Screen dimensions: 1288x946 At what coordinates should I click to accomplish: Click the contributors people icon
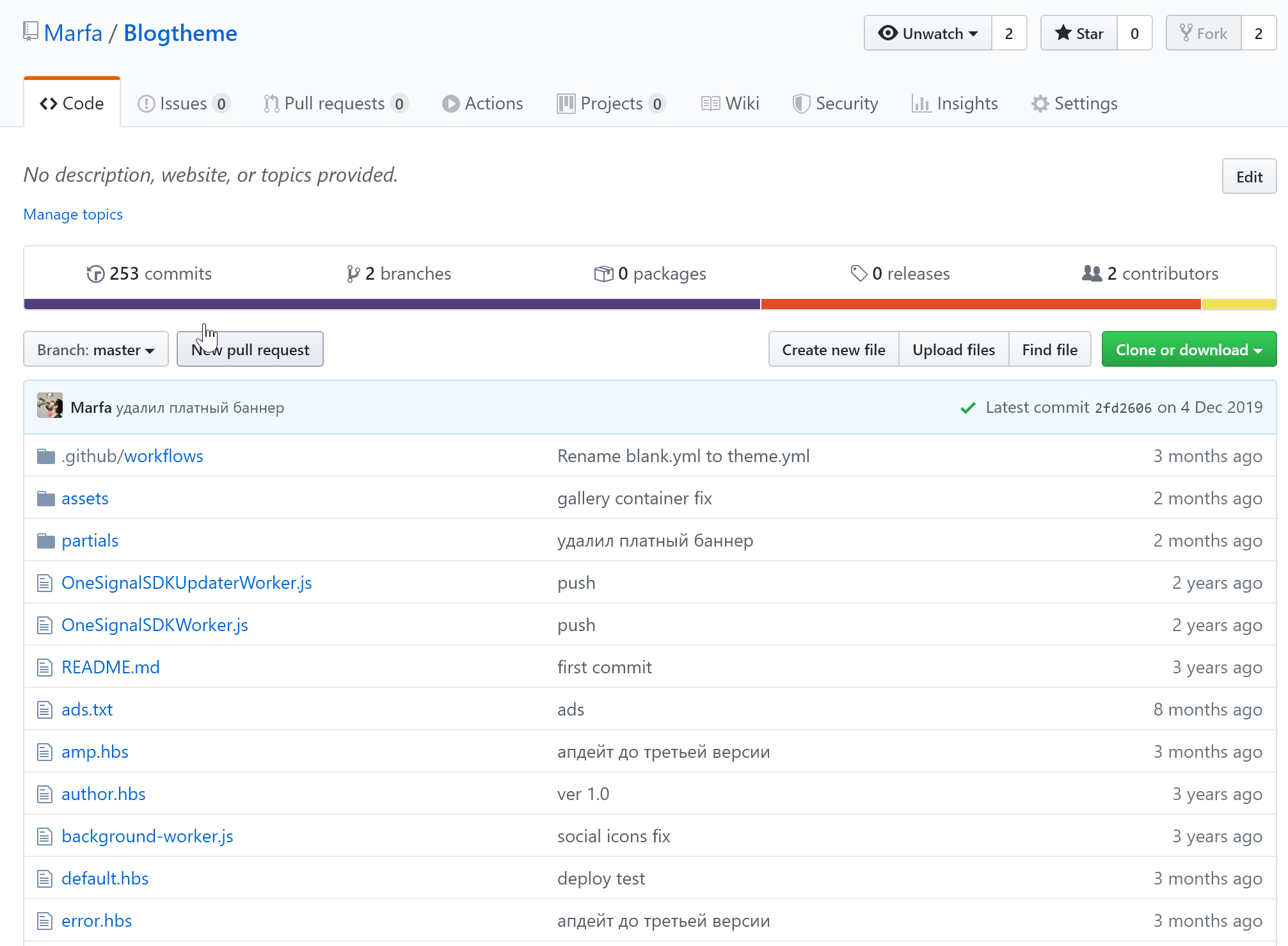1092,273
